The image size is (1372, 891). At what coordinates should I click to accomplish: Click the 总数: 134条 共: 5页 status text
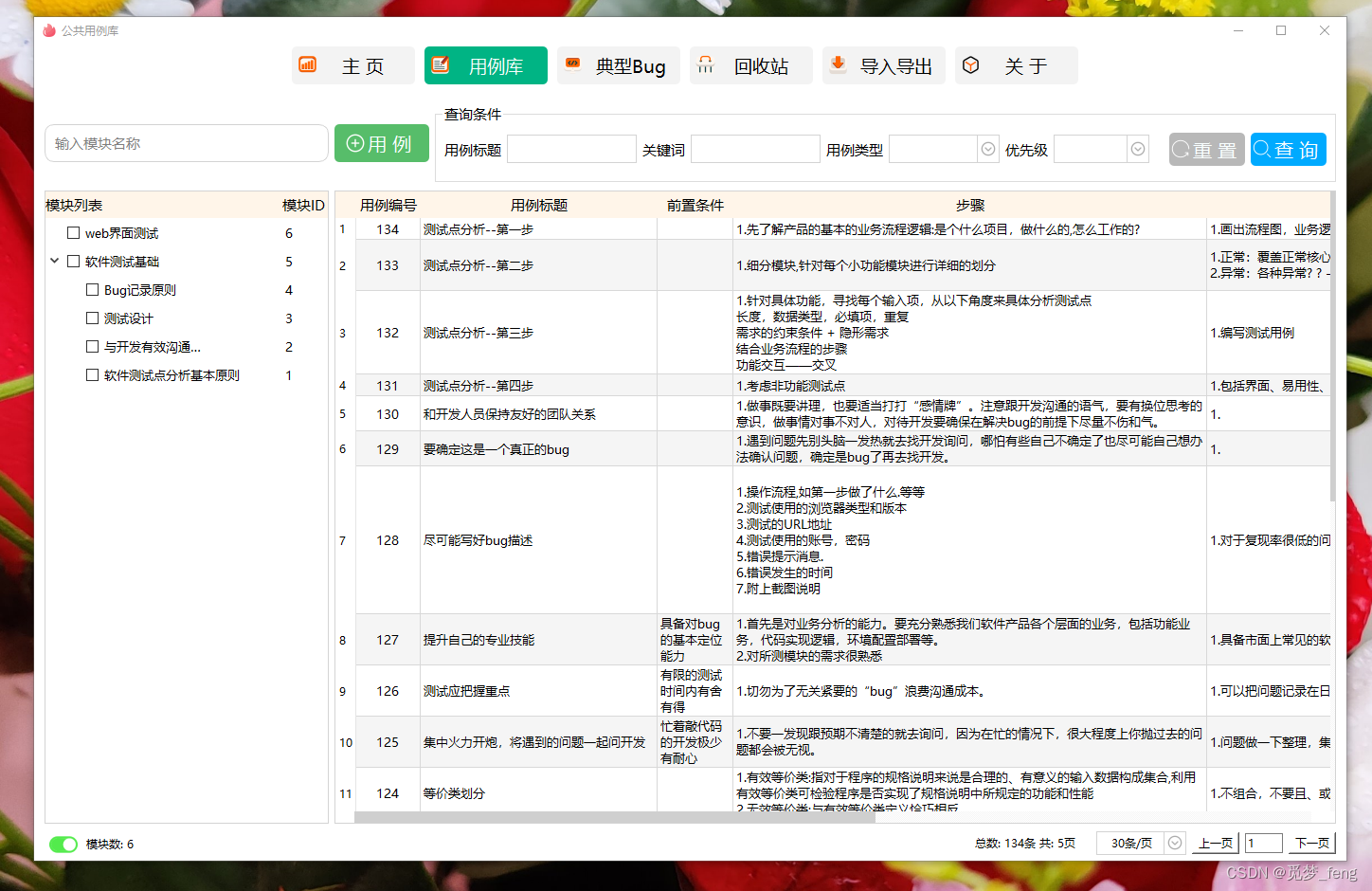point(1025,844)
